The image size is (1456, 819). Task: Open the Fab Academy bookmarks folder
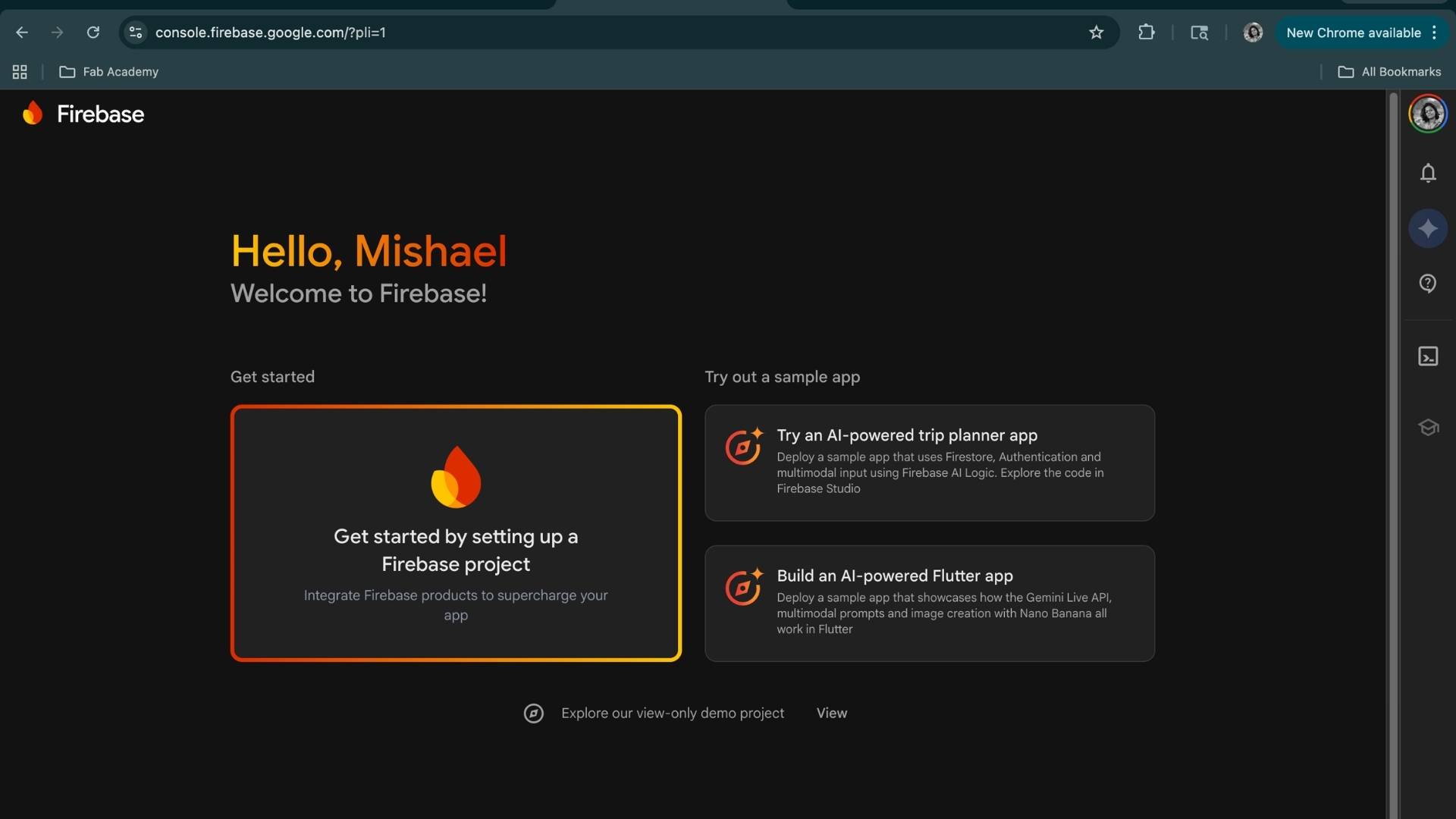109,72
